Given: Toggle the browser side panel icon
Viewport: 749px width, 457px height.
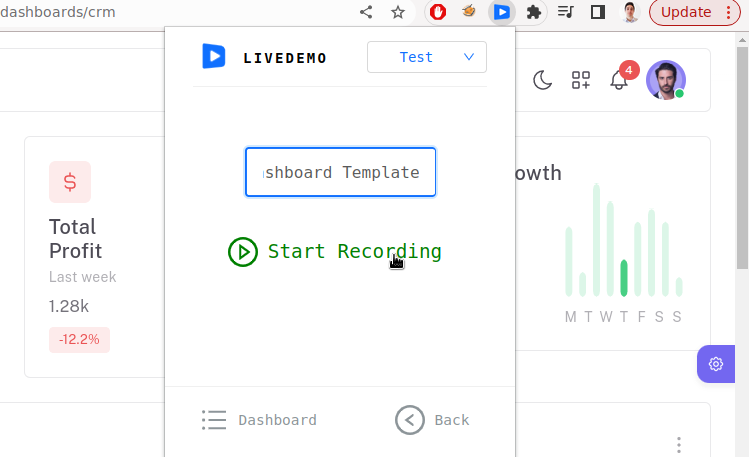Looking at the screenshot, I should pos(598,12).
